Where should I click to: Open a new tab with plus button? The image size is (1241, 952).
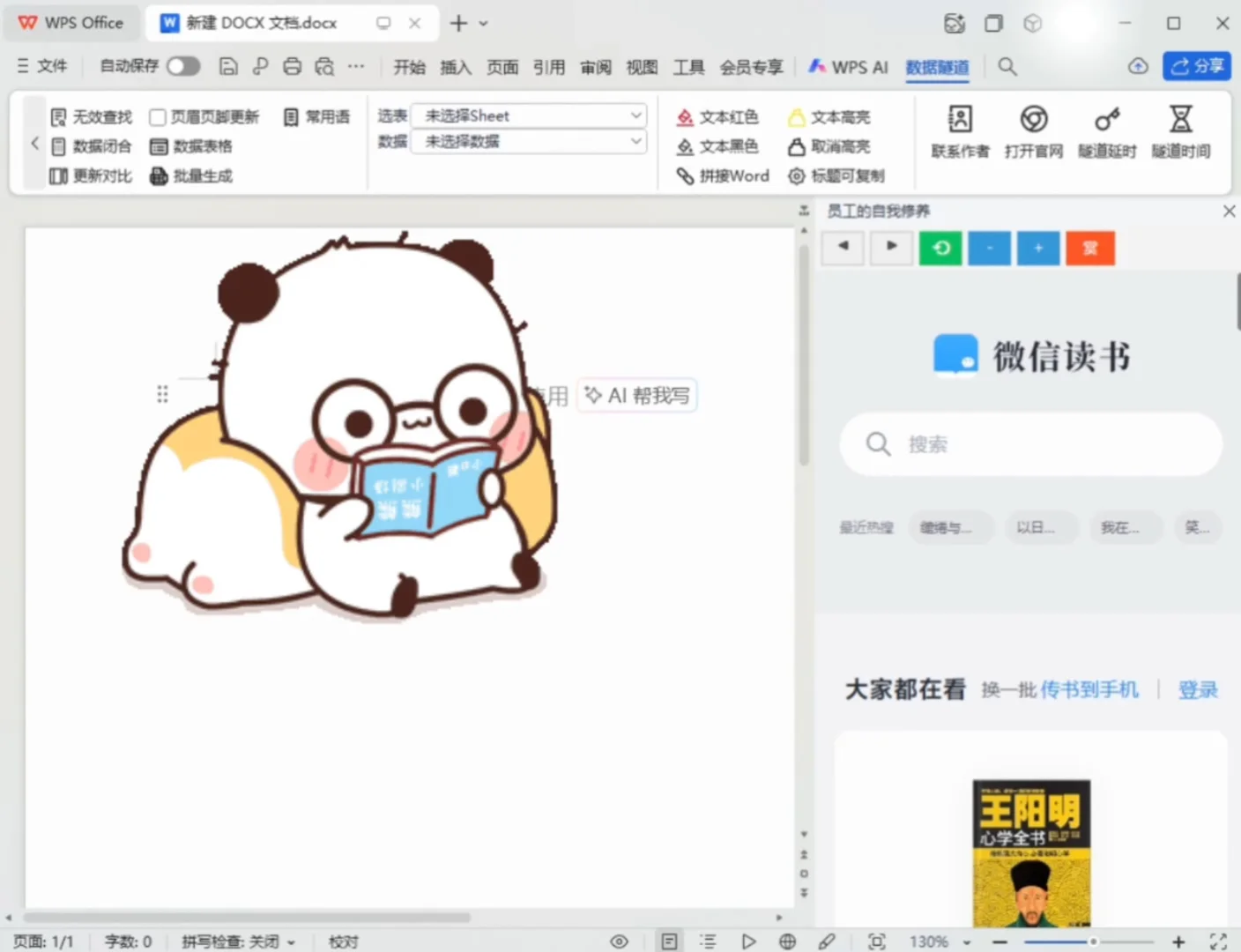click(458, 23)
